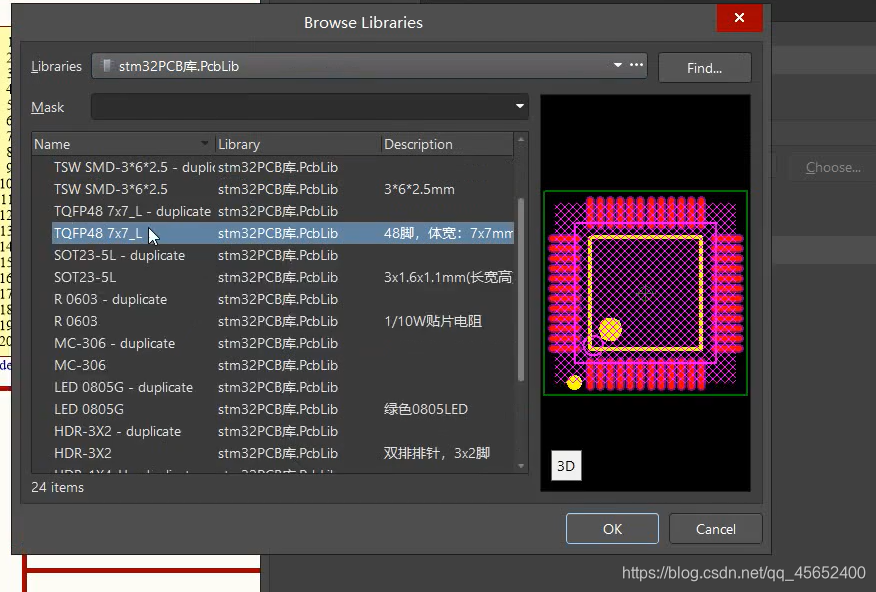Viewport: 876px width, 592px height.
Task: Open the ellipsis menu next to Libraries
Action: click(636, 66)
